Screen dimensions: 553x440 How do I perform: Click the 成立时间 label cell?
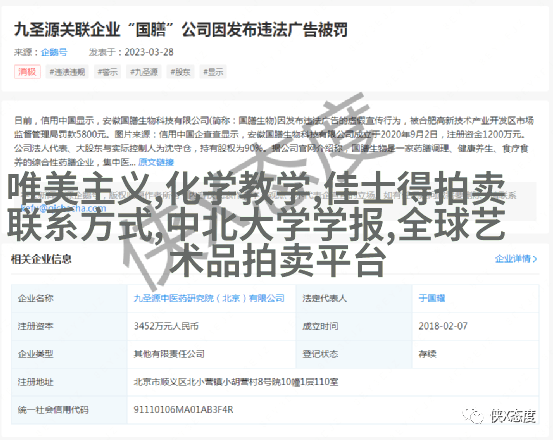click(354, 326)
